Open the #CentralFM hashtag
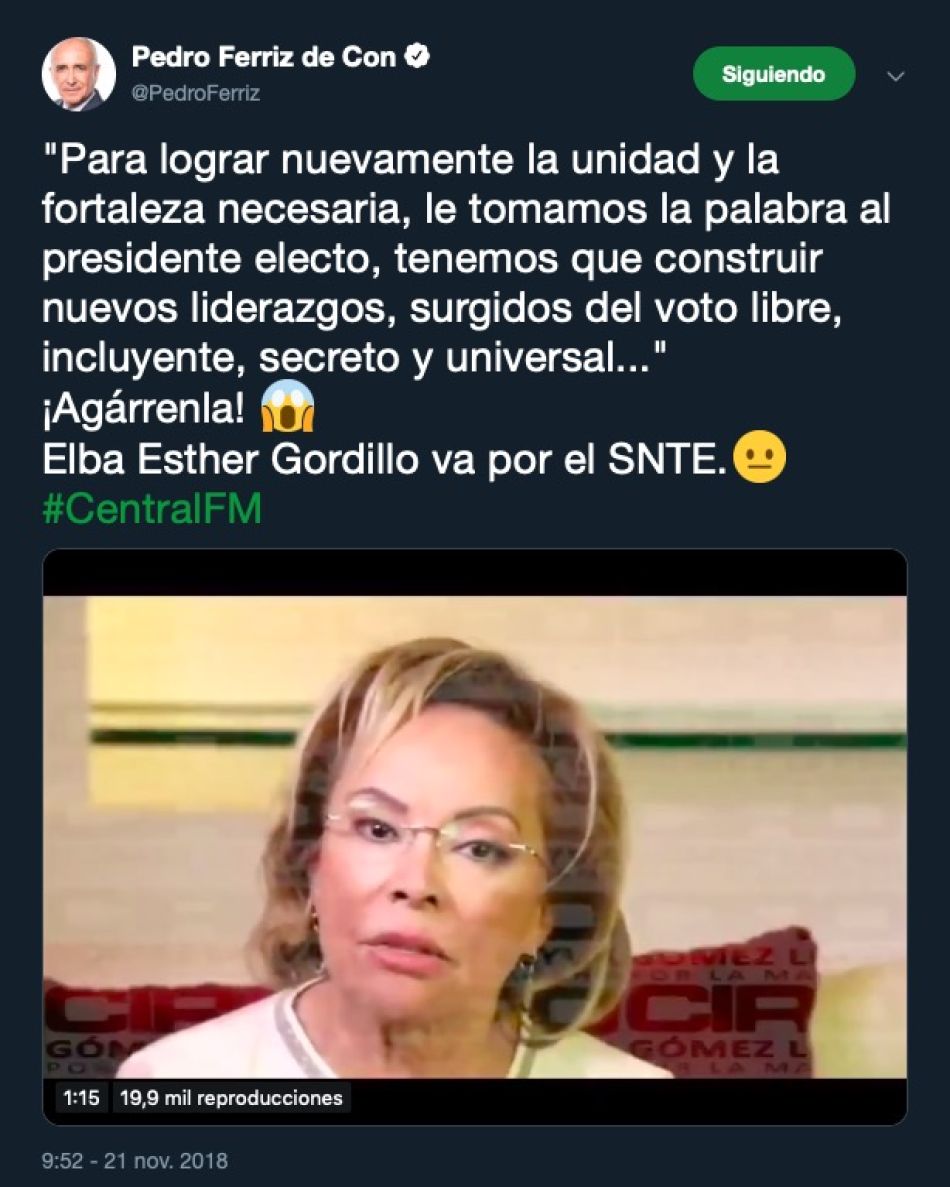 [x=152, y=509]
